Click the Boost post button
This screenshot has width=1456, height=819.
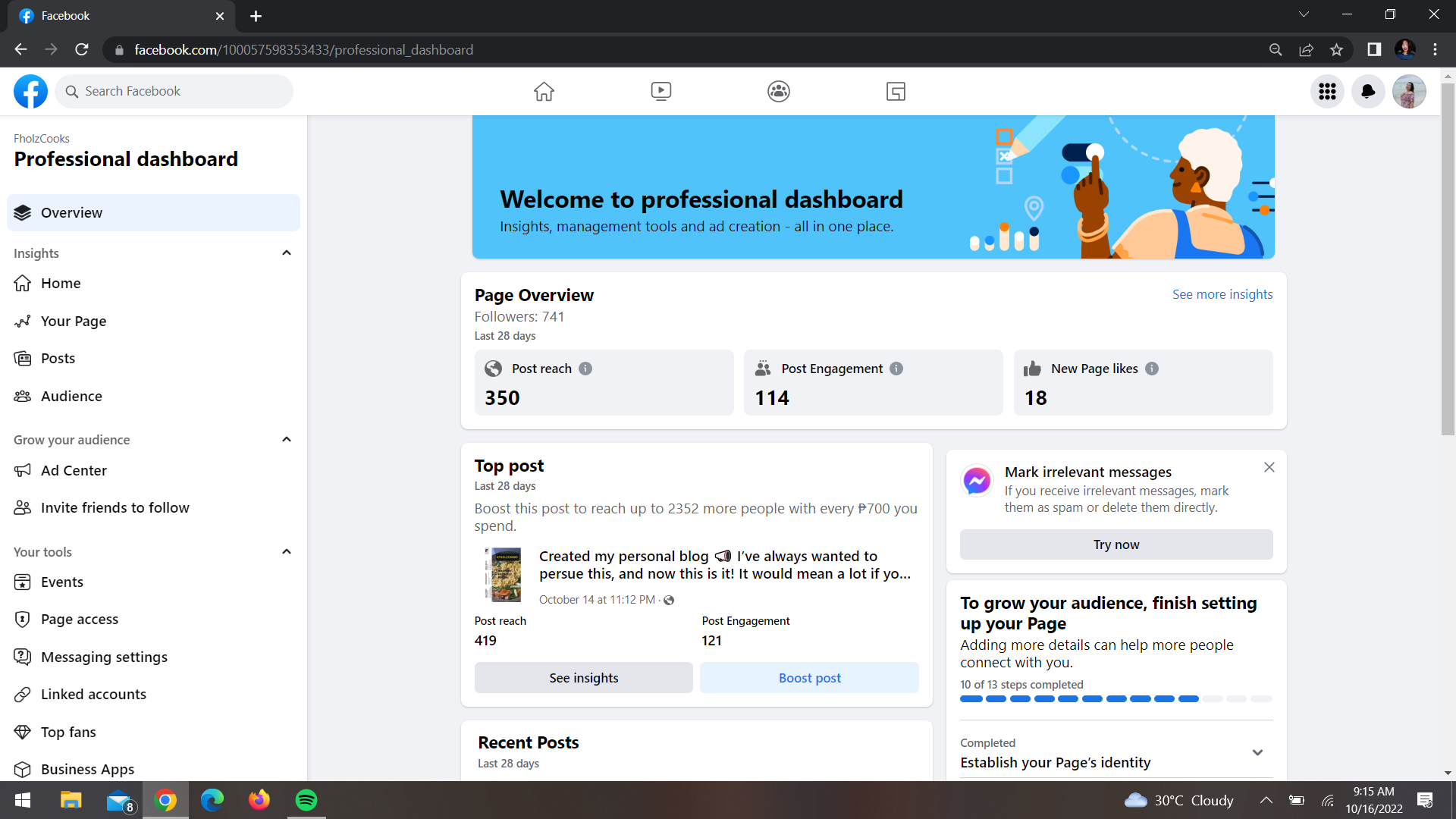[x=809, y=678]
